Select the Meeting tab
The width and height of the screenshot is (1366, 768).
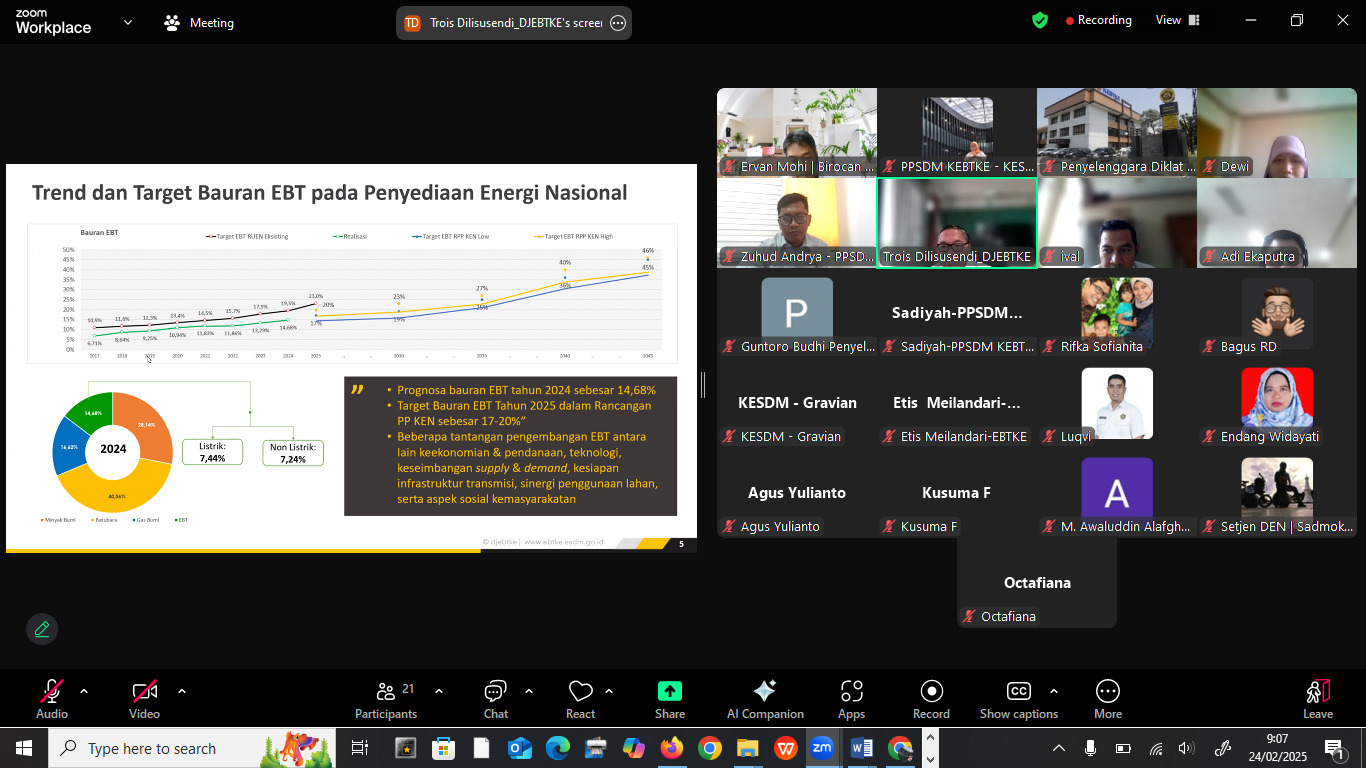click(x=199, y=22)
